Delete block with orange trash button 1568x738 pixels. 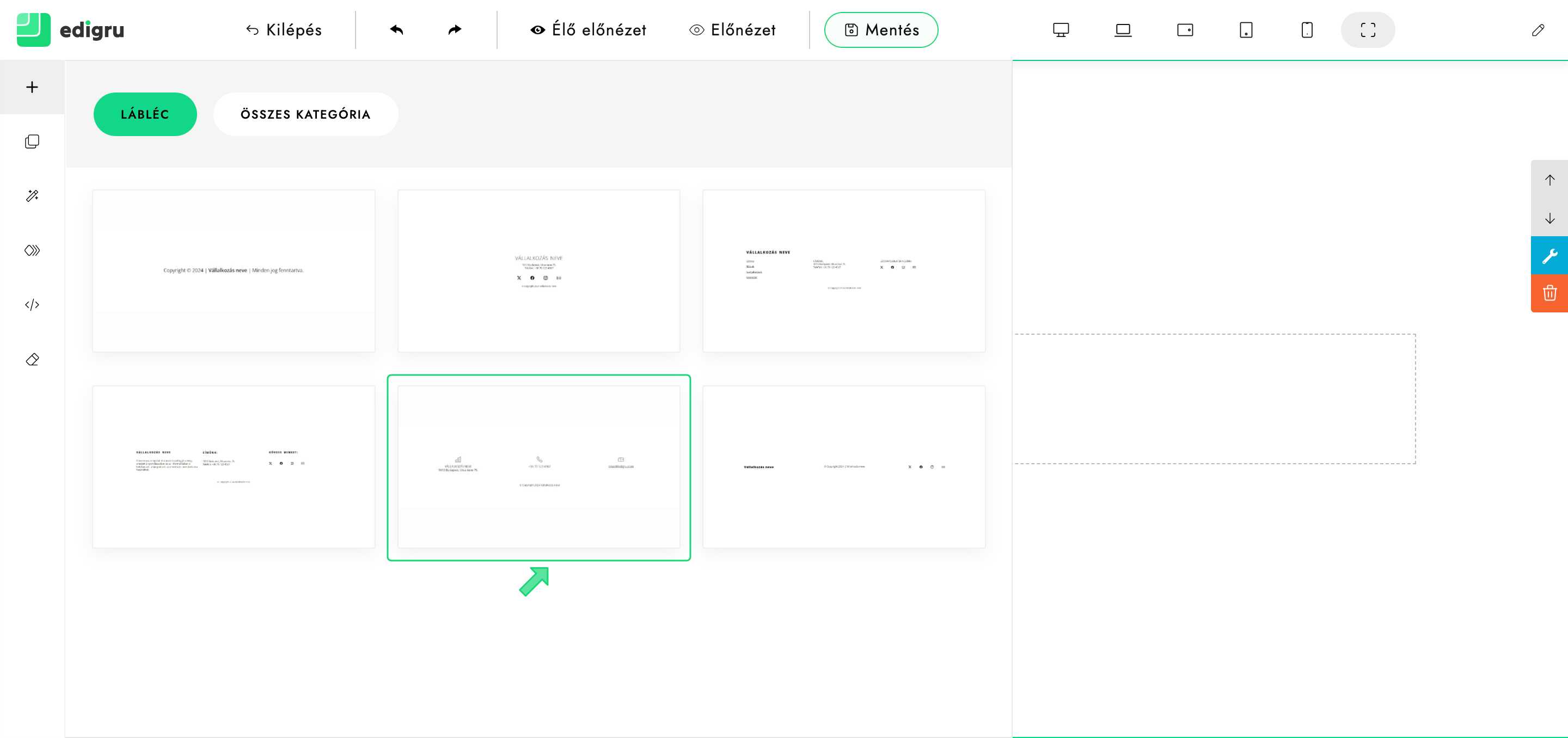coord(1549,293)
